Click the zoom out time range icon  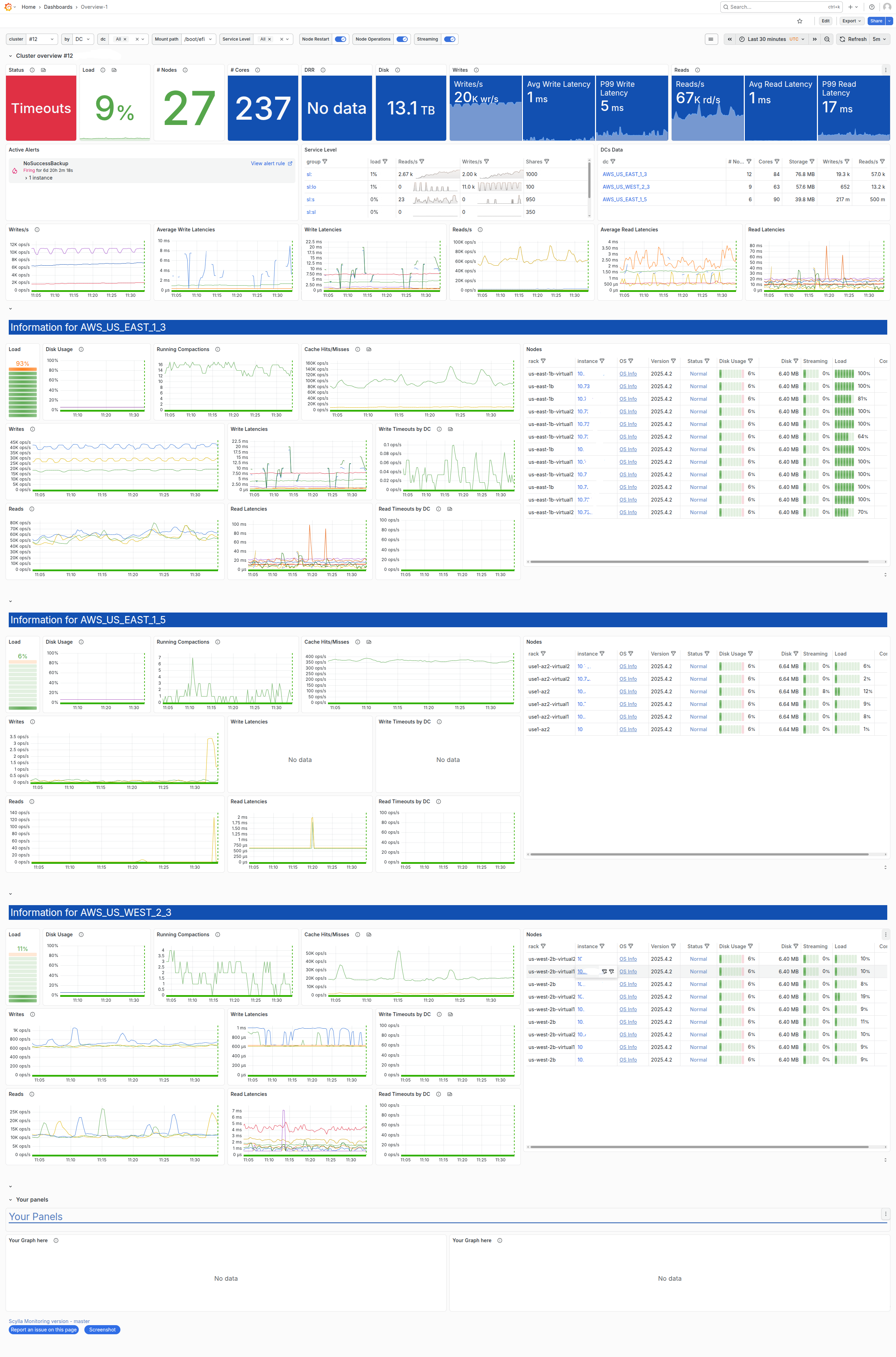[827, 40]
